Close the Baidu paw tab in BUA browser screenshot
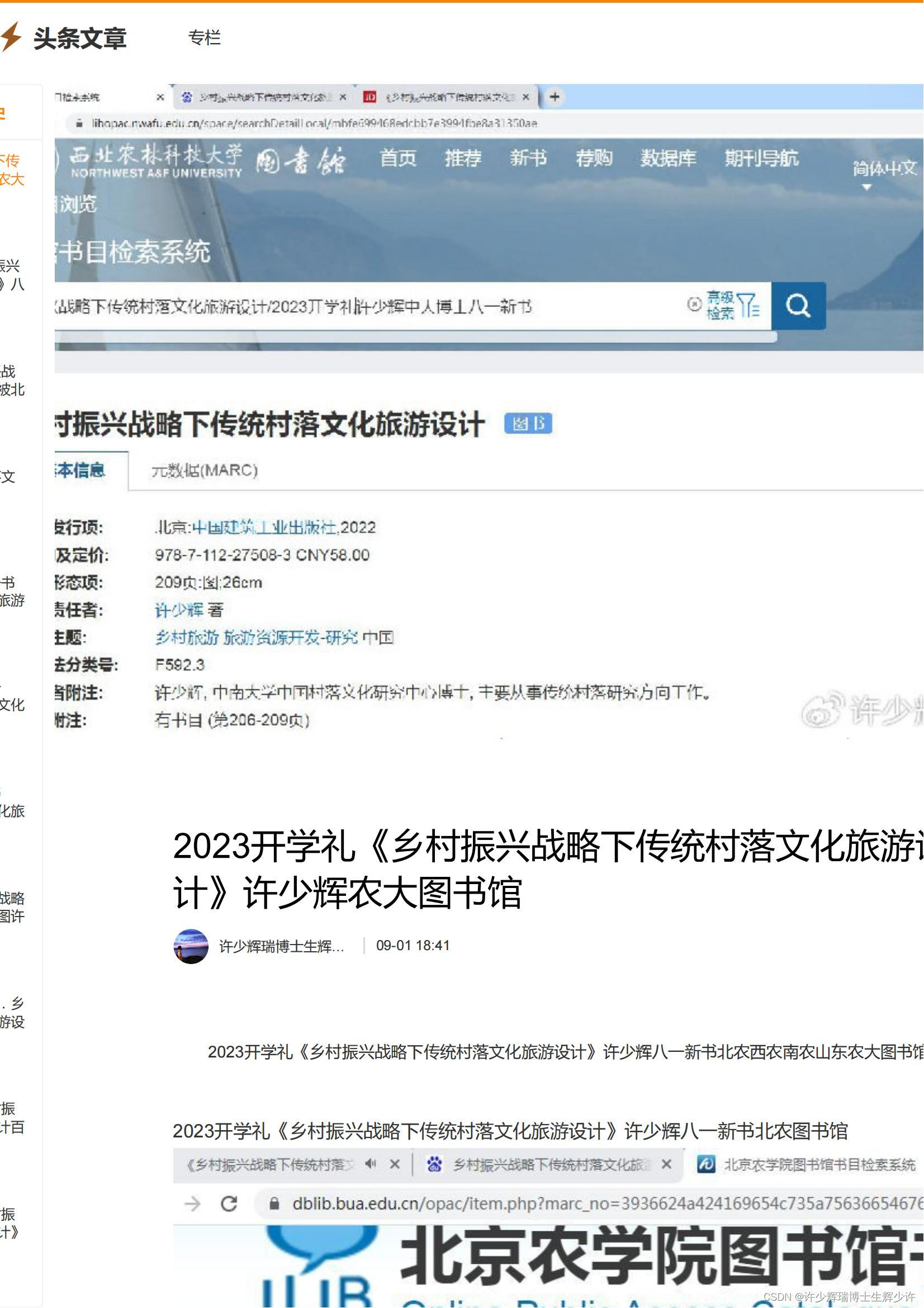 [666, 1164]
